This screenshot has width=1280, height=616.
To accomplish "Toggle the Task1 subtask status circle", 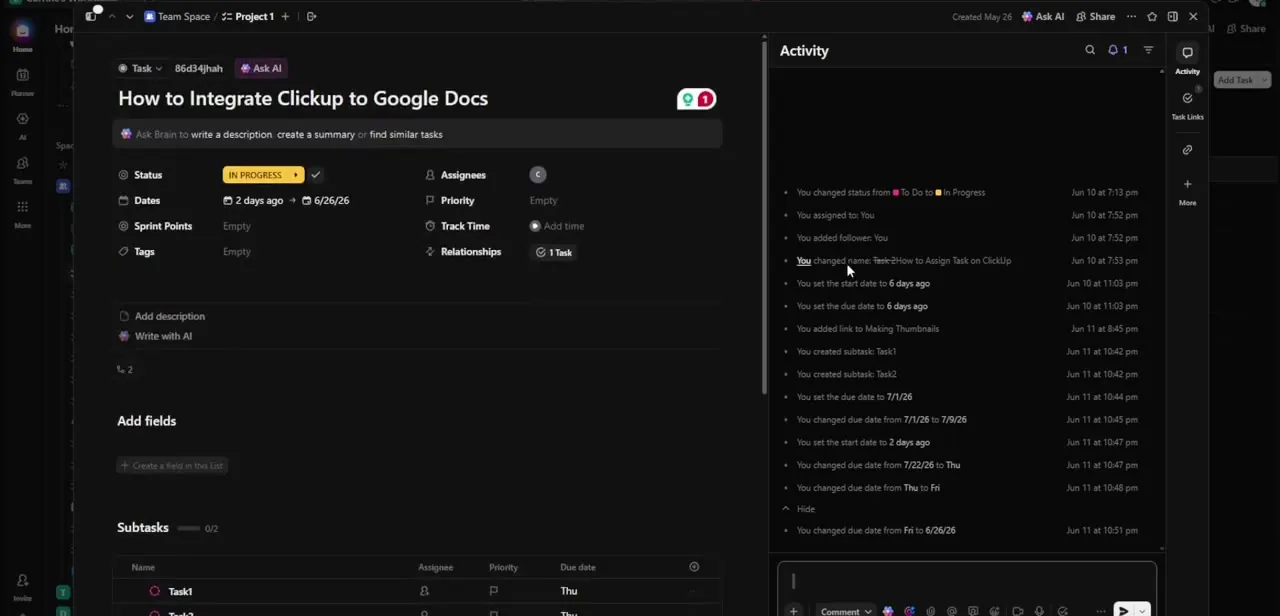I will click(x=154, y=591).
